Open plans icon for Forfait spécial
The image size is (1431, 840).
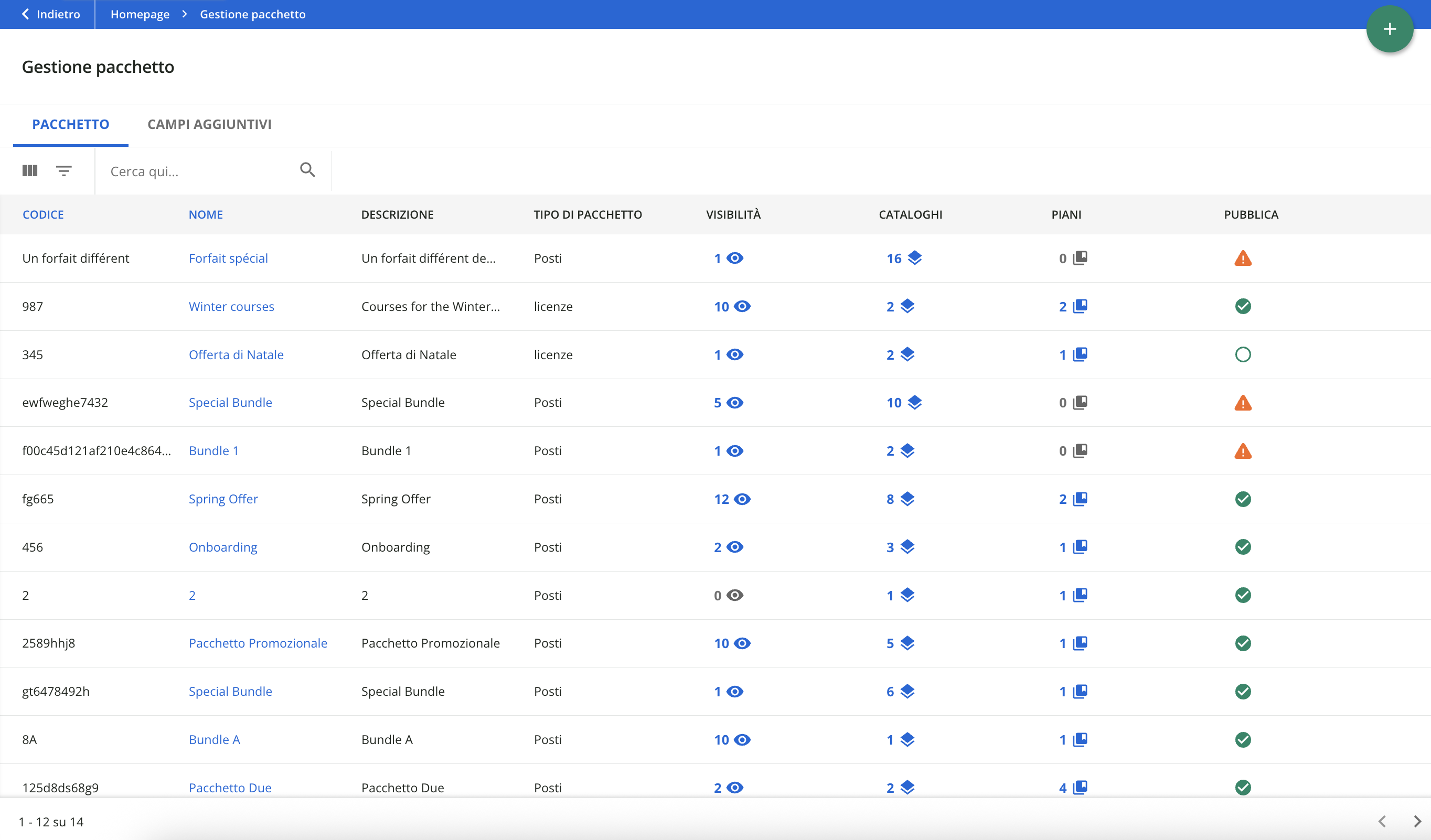[x=1080, y=259]
